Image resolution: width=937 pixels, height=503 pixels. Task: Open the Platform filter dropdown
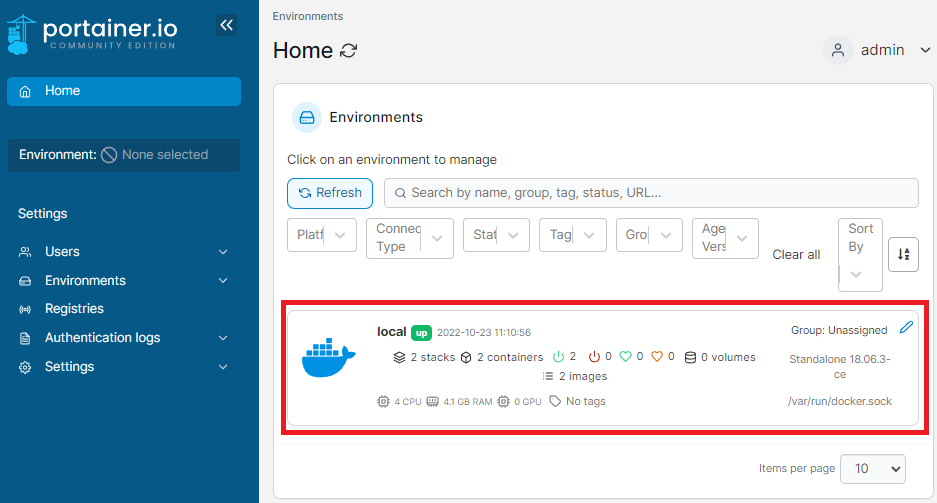tap(321, 235)
